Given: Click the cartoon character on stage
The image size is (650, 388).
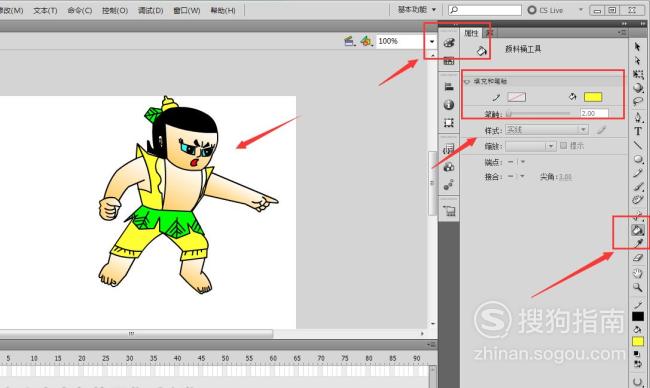Looking at the screenshot, I should tap(188, 195).
